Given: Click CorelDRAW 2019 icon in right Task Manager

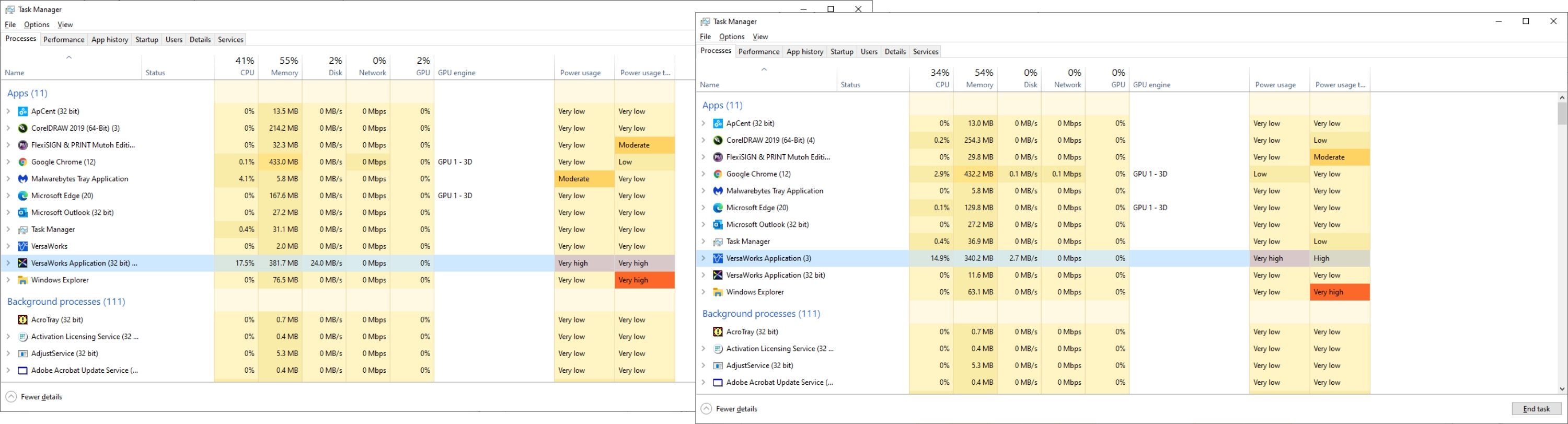Looking at the screenshot, I should (x=718, y=141).
